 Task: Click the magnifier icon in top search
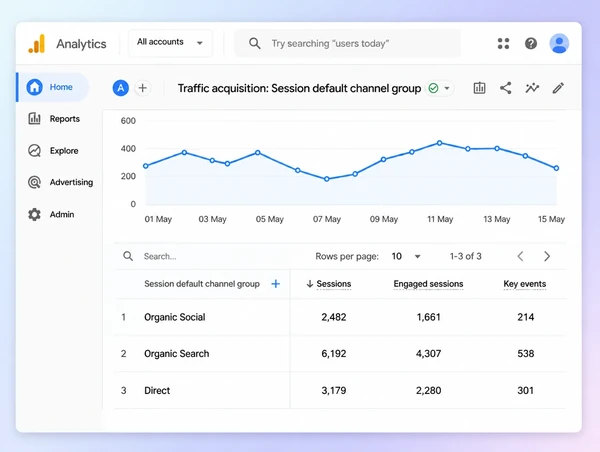point(254,43)
